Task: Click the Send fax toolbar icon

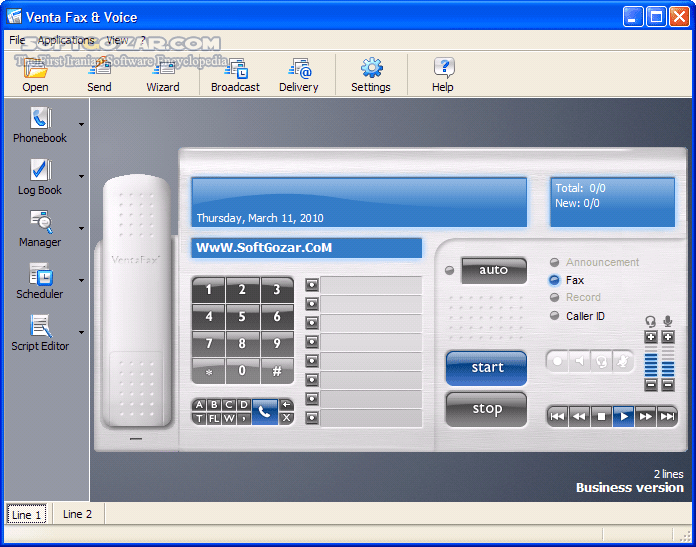Action: 99,75
